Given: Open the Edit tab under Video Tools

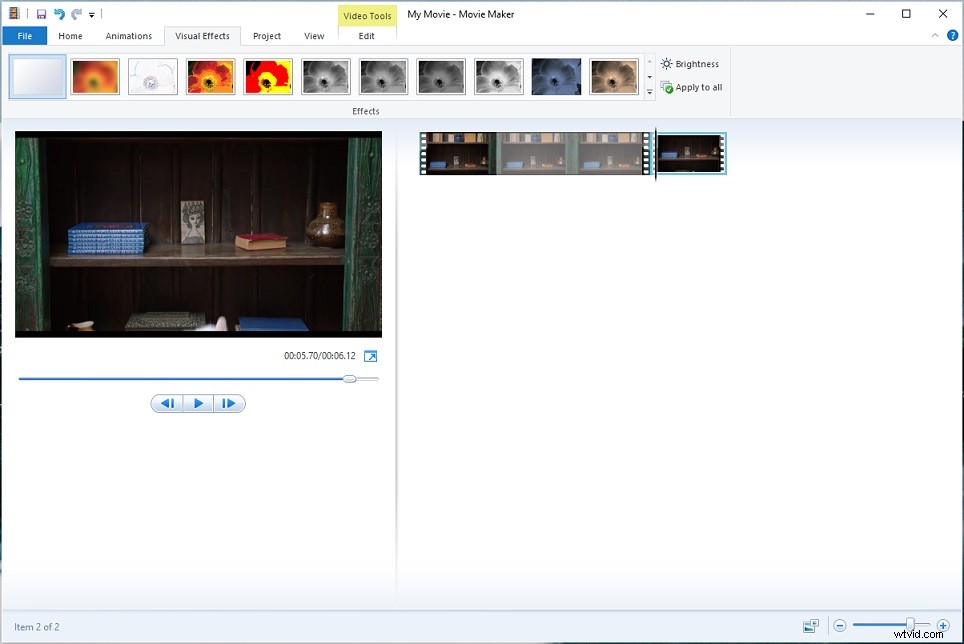Looking at the screenshot, I should click(x=367, y=35).
